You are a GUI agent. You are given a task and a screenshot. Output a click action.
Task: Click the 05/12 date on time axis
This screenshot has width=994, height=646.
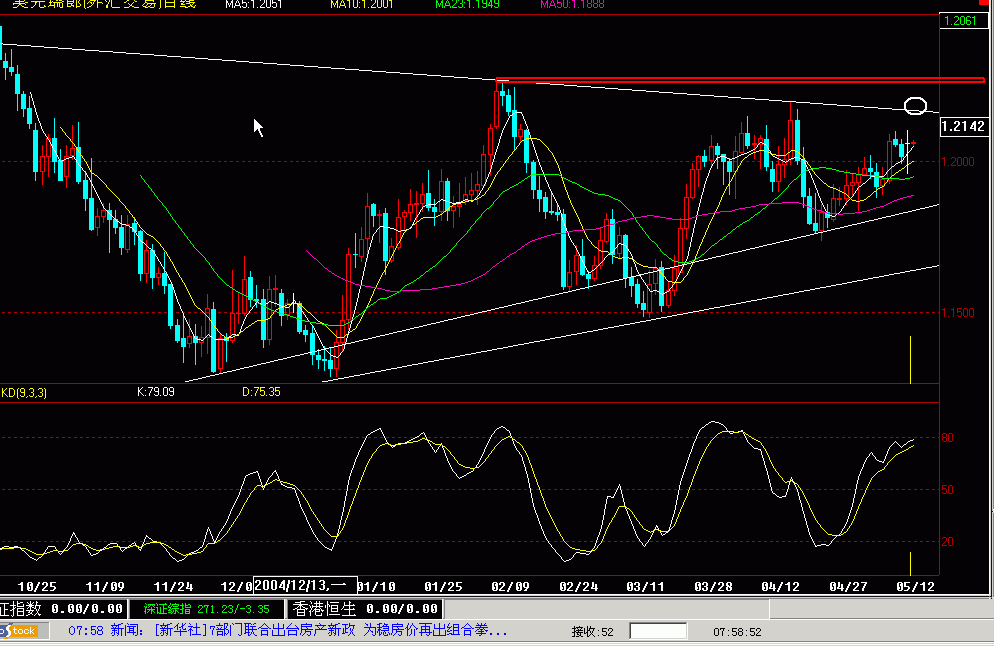click(915, 586)
